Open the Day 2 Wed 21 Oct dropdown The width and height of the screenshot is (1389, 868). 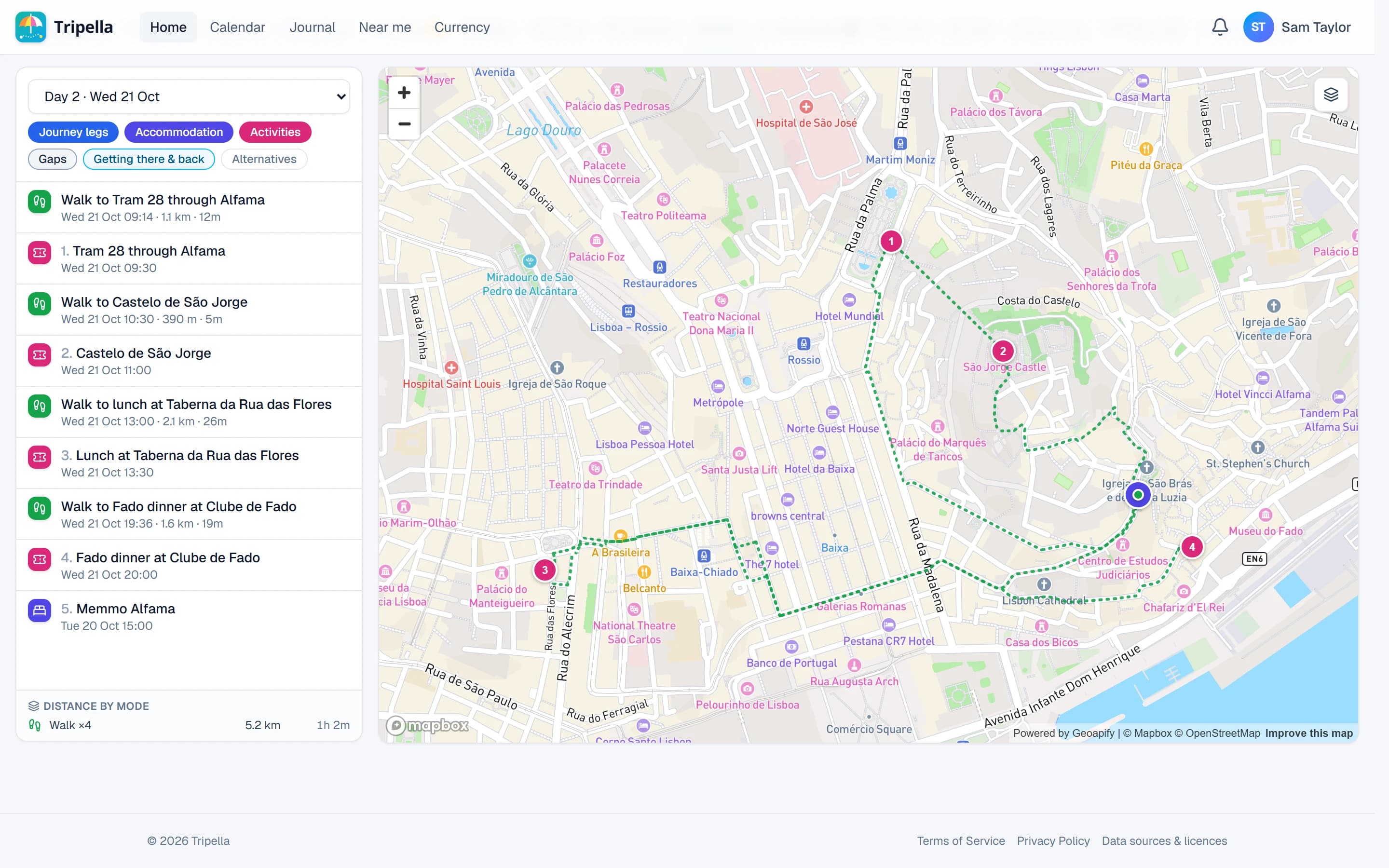[189, 96]
